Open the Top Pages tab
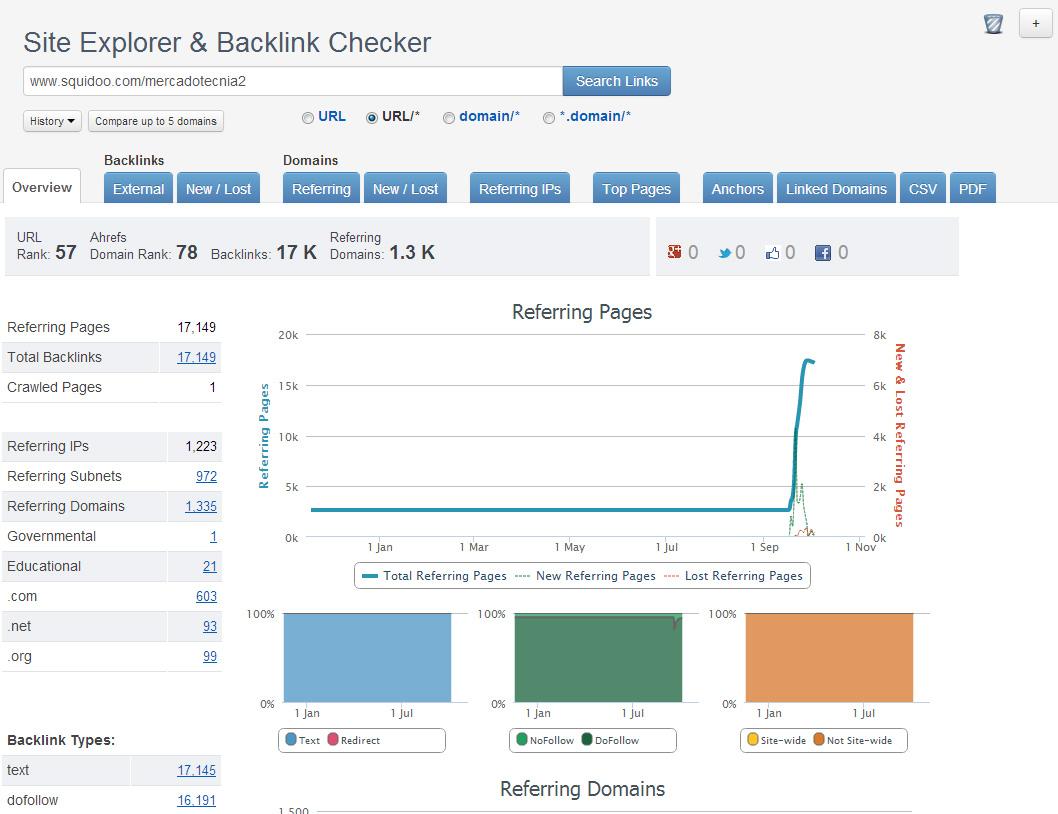This screenshot has height=814, width=1058. (636, 189)
